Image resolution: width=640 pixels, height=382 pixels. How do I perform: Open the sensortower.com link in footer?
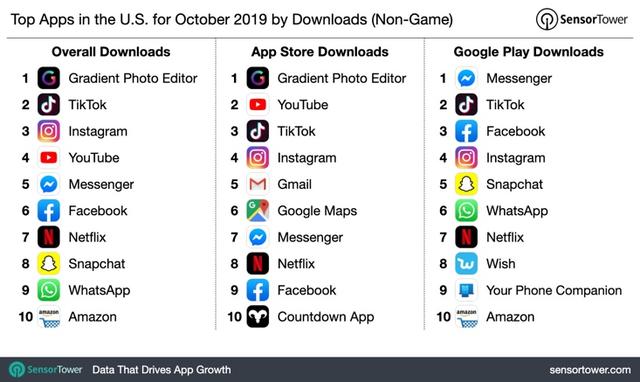point(590,370)
